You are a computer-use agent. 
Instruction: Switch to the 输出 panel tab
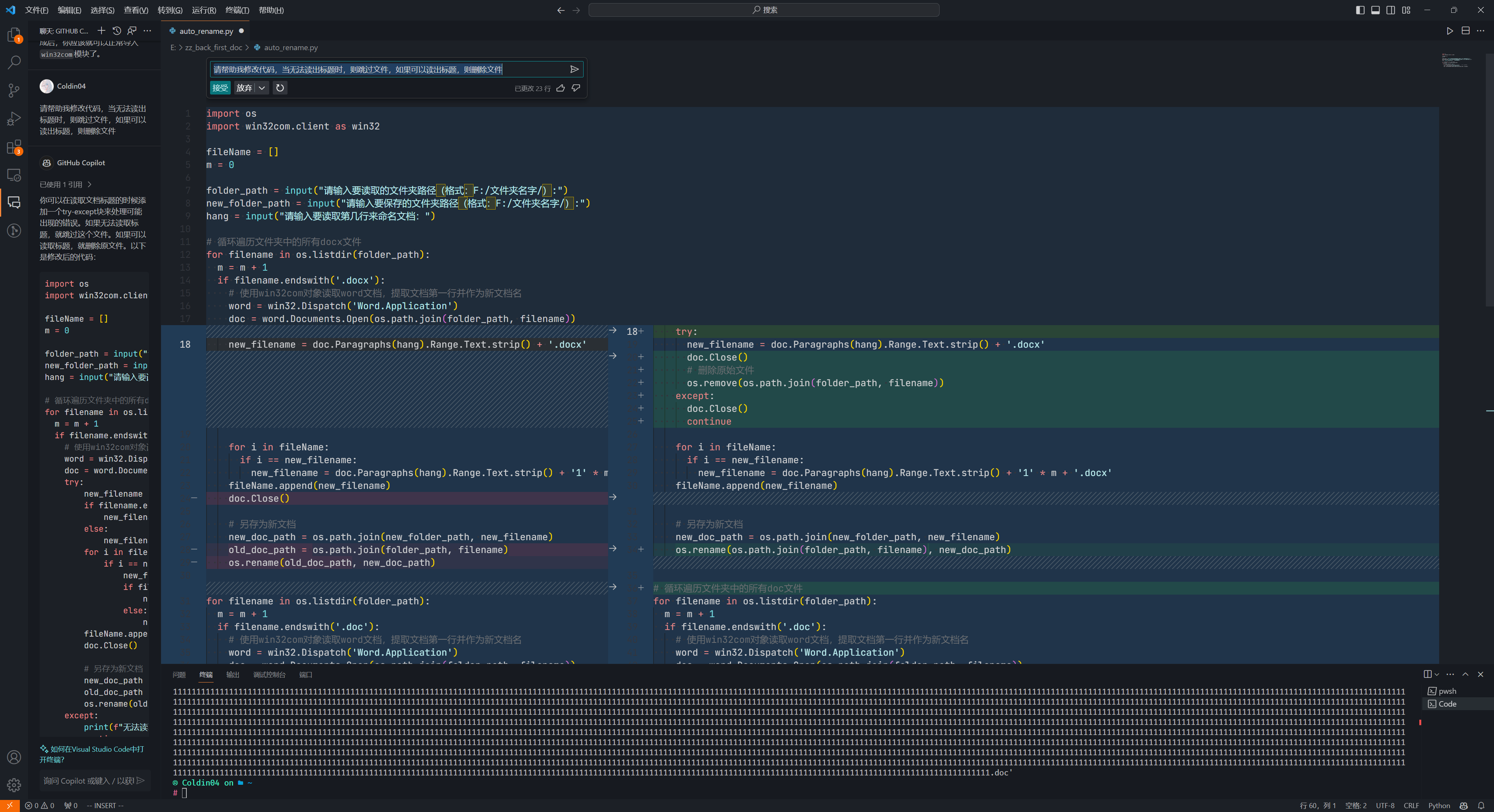[233, 675]
